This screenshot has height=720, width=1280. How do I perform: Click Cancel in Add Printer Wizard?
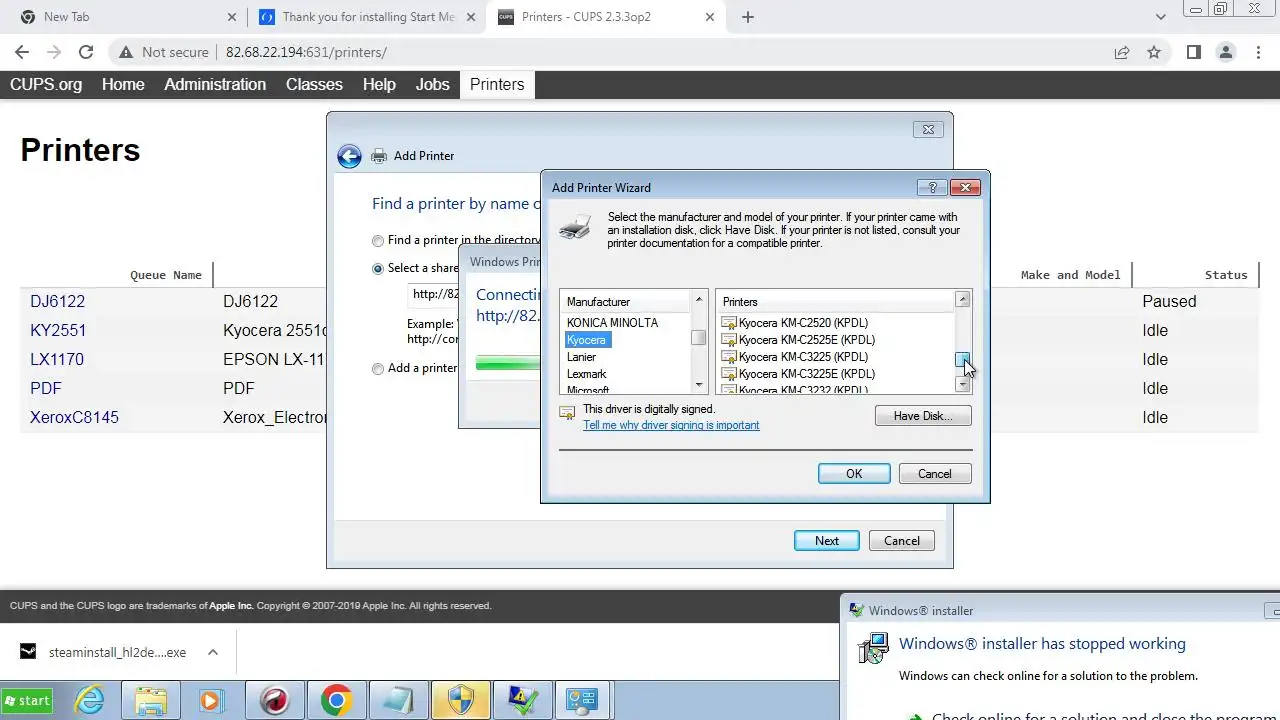[x=935, y=474]
